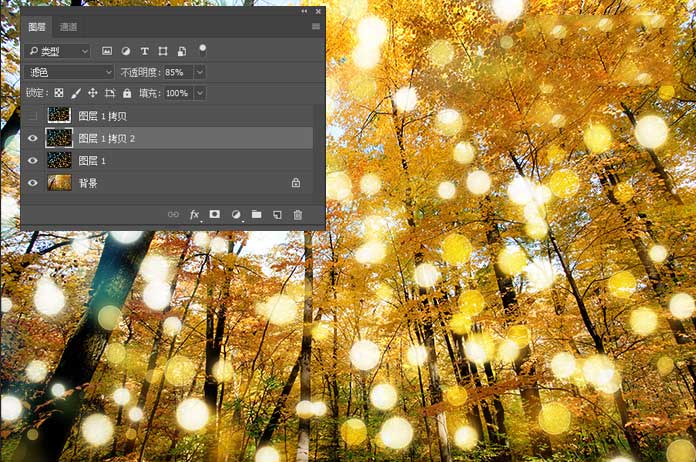Delete layer with trash icon
This screenshot has height=462, width=696.
(x=298, y=215)
